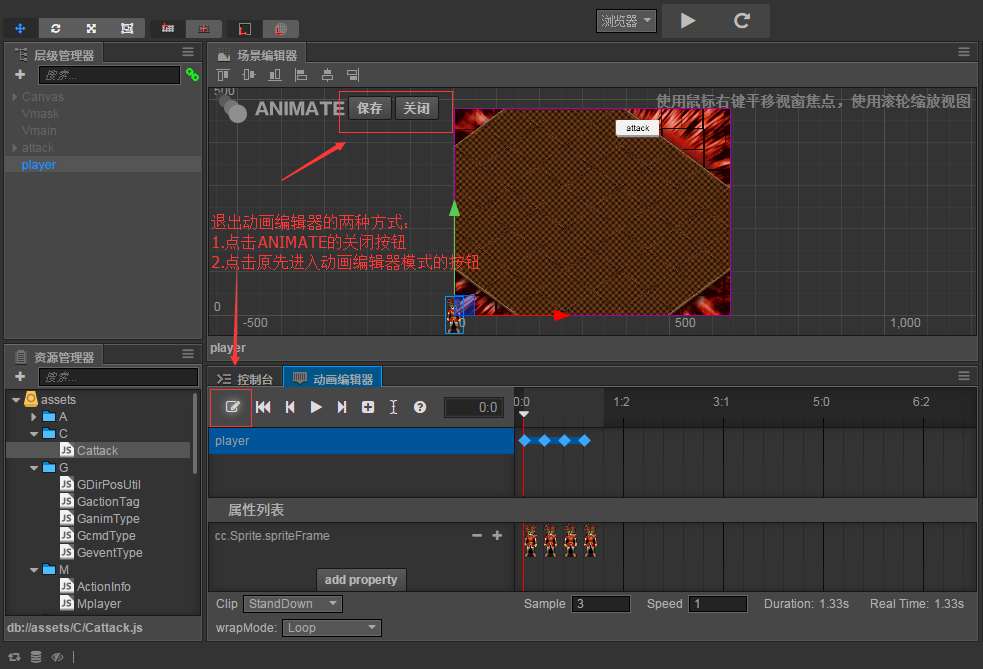This screenshot has height=669, width=983.
Task: Click the Sample input field
Action: coord(600,604)
